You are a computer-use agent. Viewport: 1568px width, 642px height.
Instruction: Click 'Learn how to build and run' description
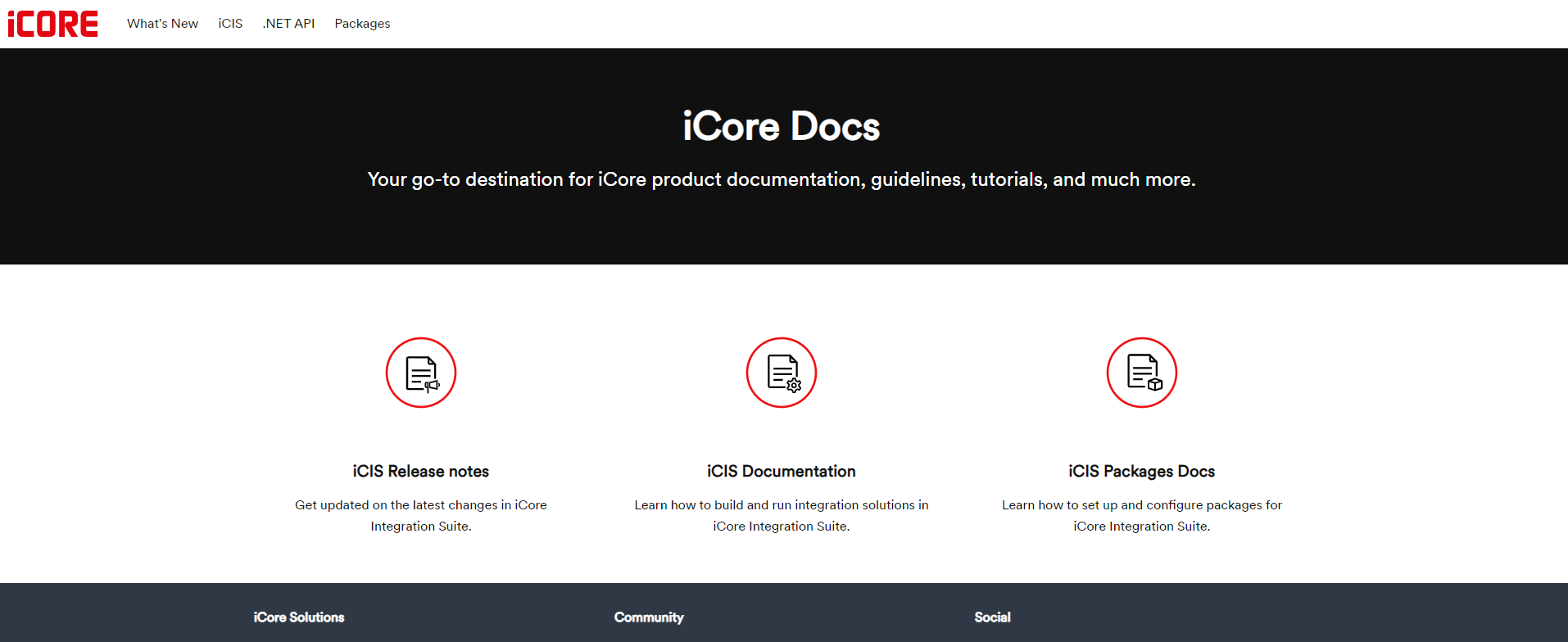click(782, 516)
